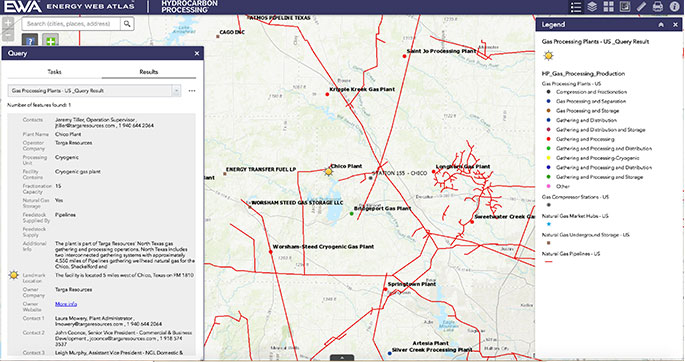Select the Station 155 - Chico compressor marker
Image resolution: width=685 pixels, height=362 pixels.
371,178
